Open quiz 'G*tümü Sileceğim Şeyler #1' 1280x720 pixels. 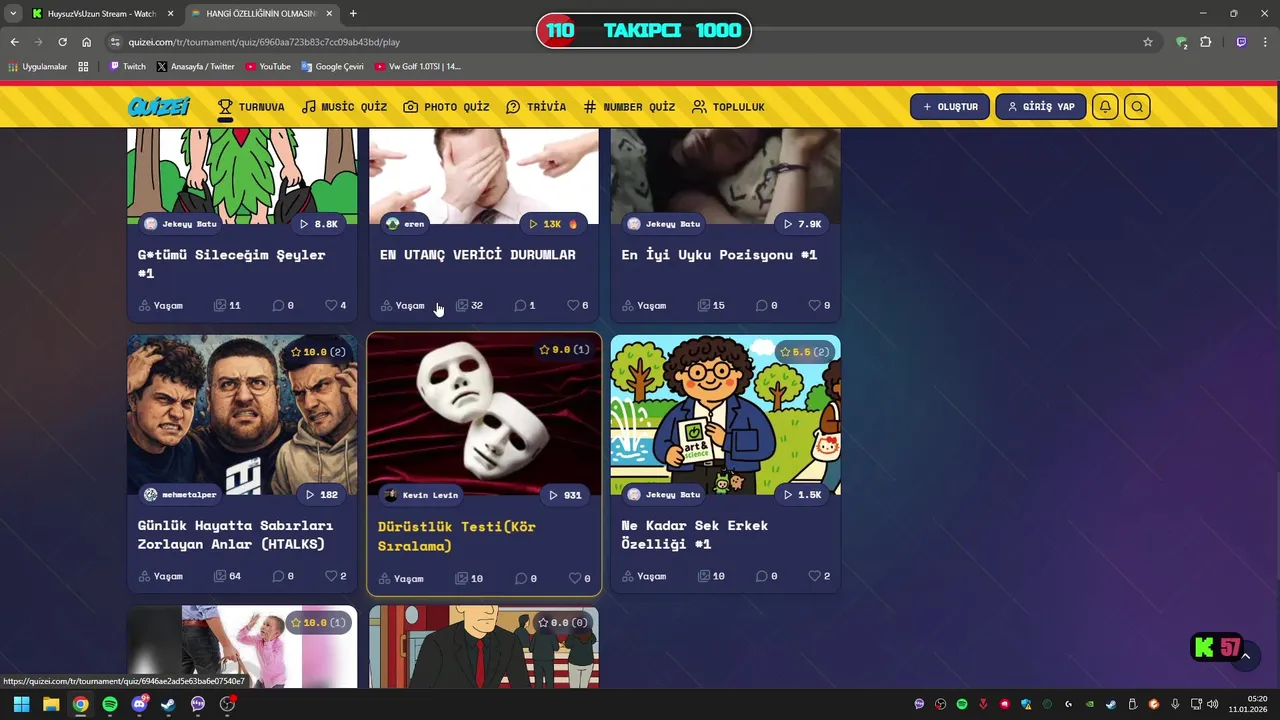[x=231, y=264]
